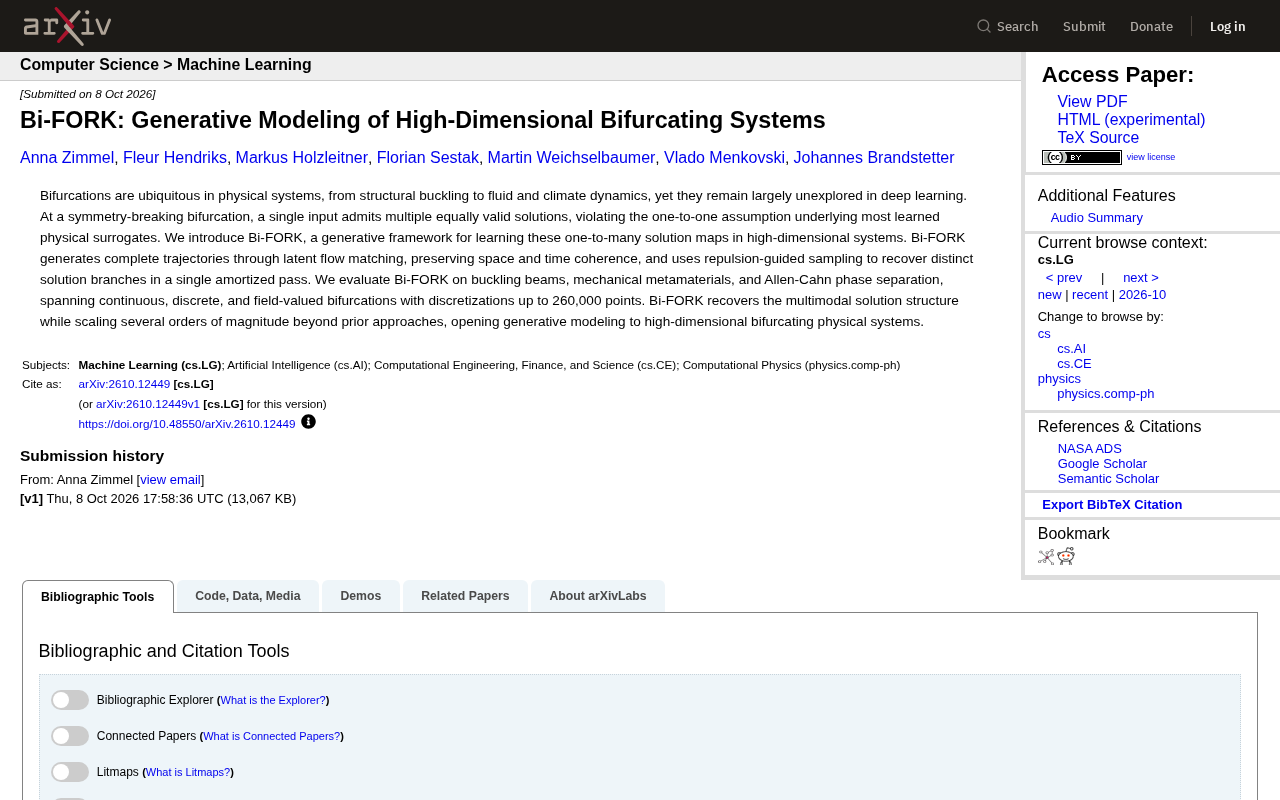Open the HTML (experimental) version

[1132, 120]
